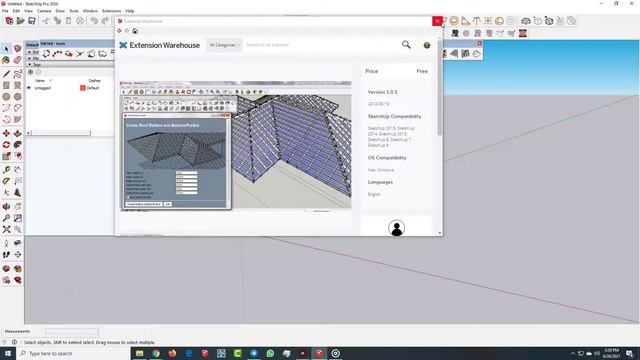Choose the Freehand drawing tool
640x360 pixels.
pyautogui.click(x=18, y=74)
